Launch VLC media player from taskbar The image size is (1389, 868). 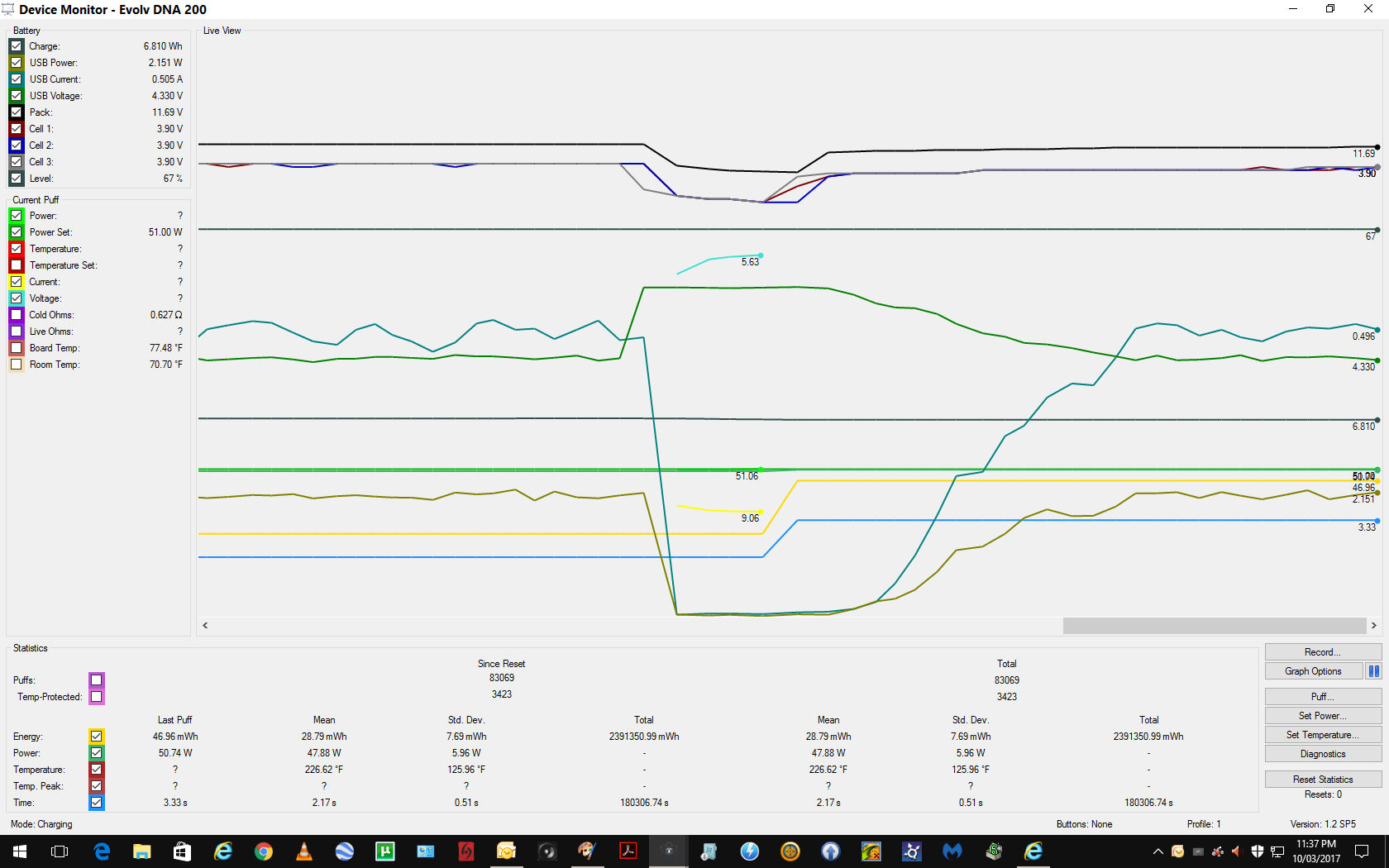pyautogui.click(x=304, y=851)
